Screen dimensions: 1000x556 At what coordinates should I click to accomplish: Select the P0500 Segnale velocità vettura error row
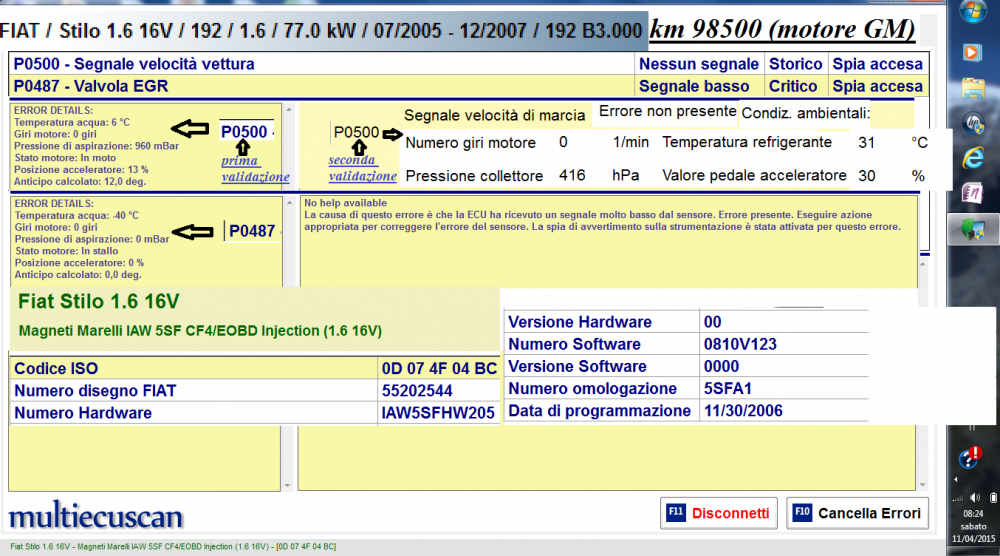click(469, 64)
